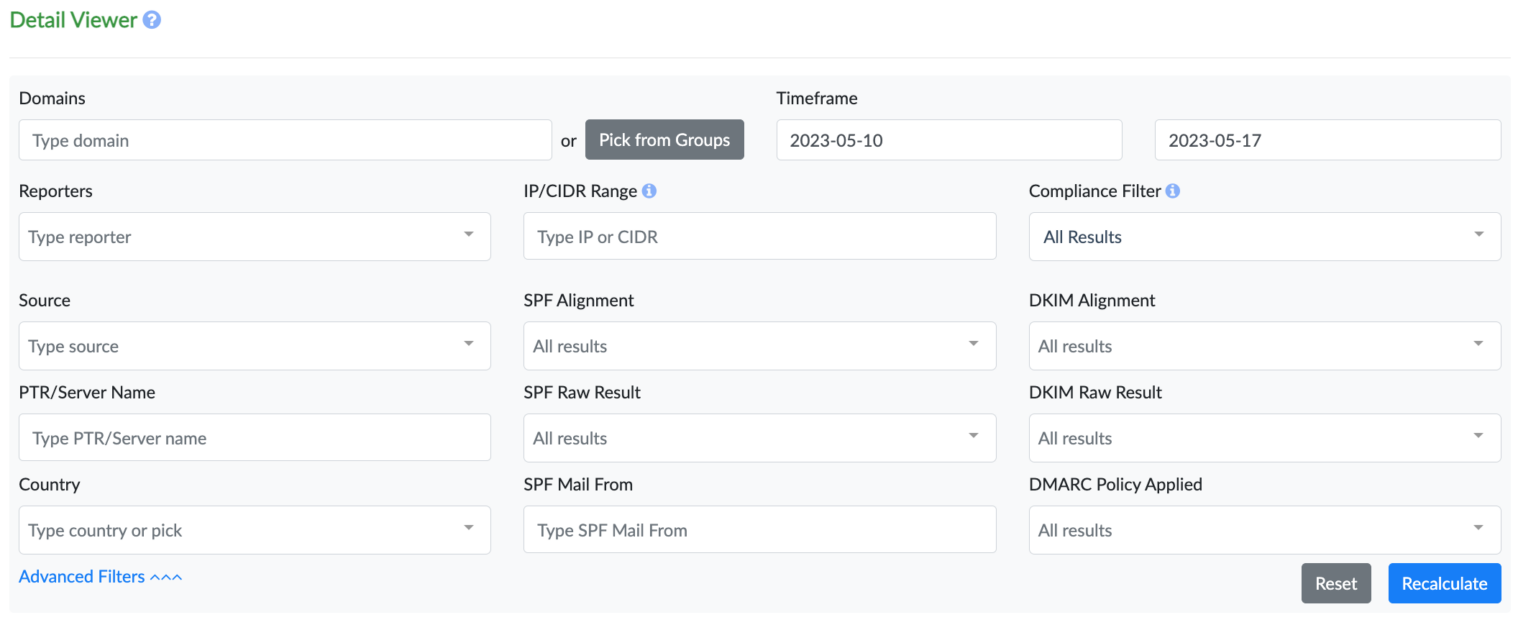Expand the DMARC Policy Applied dropdown

[1264, 529]
